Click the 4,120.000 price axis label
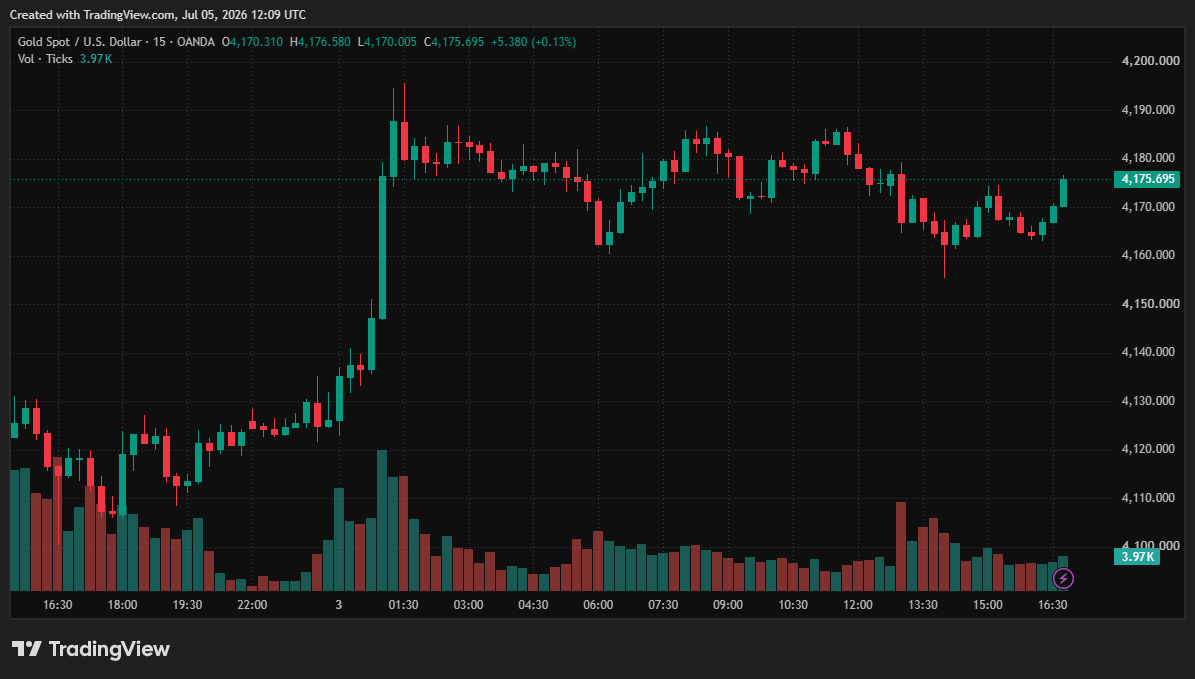Image resolution: width=1195 pixels, height=679 pixels. 1148,449
